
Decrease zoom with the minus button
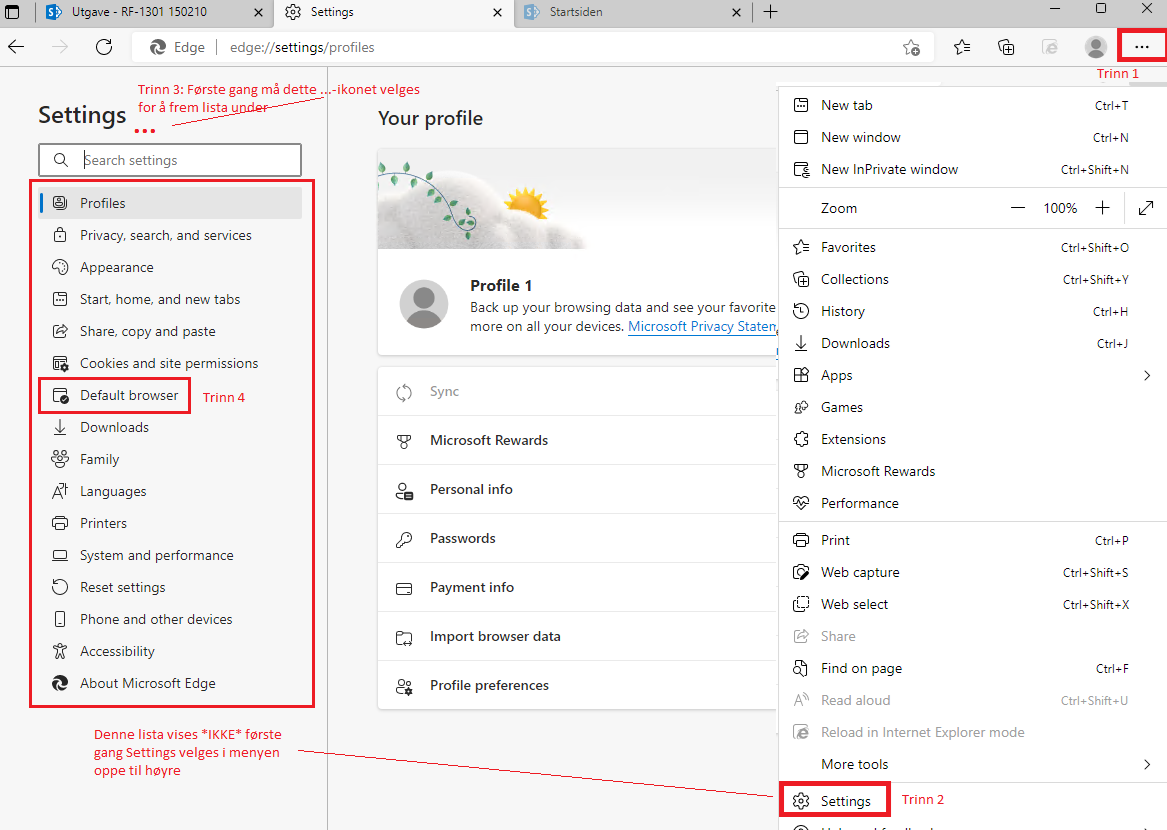click(1017, 208)
